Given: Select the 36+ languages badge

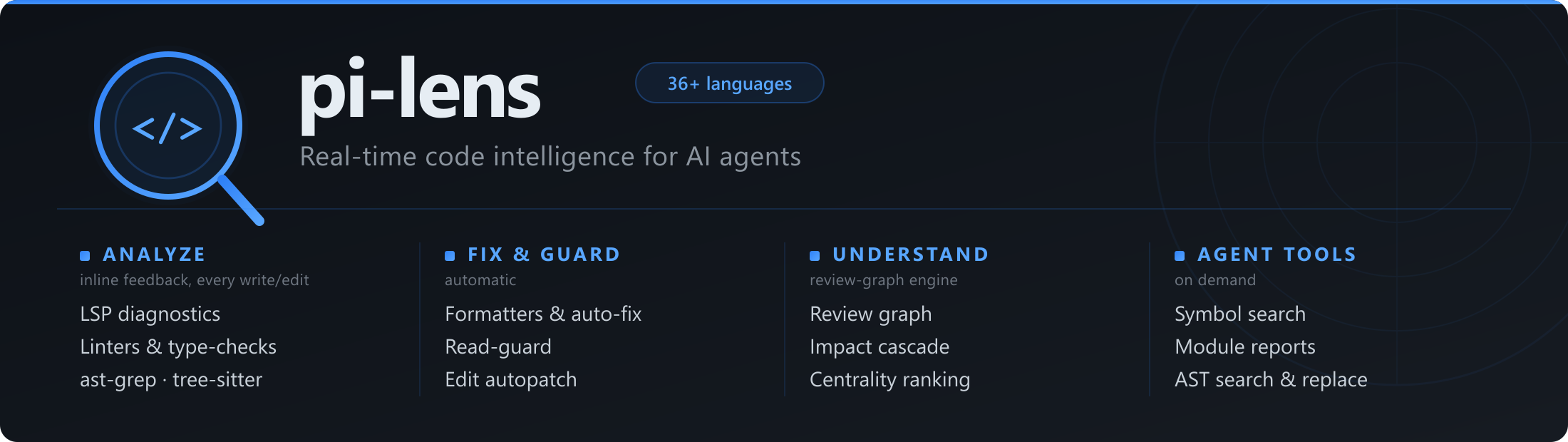Looking at the screenshot, I should pos(730,83).
